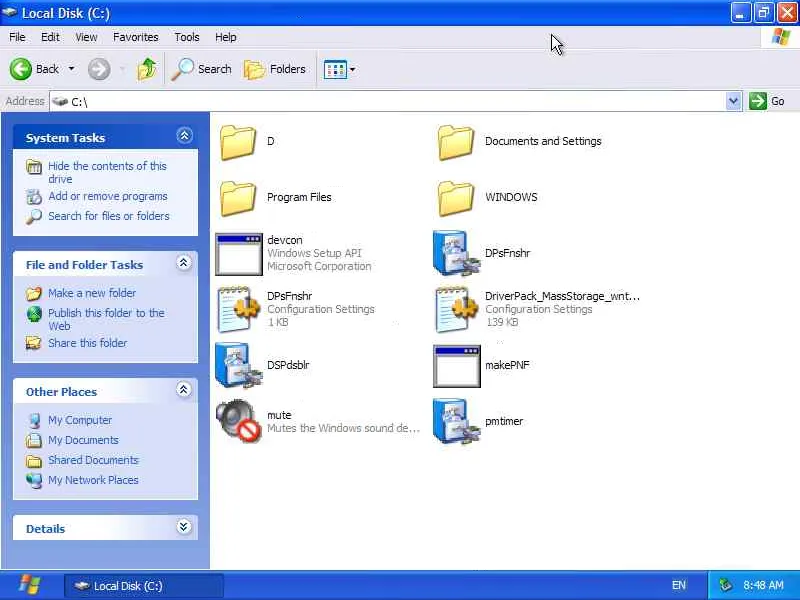Click the Local Disk (C:) title bar drive icon
This screenshot has width=800, height=600.
tap(10, 12)
